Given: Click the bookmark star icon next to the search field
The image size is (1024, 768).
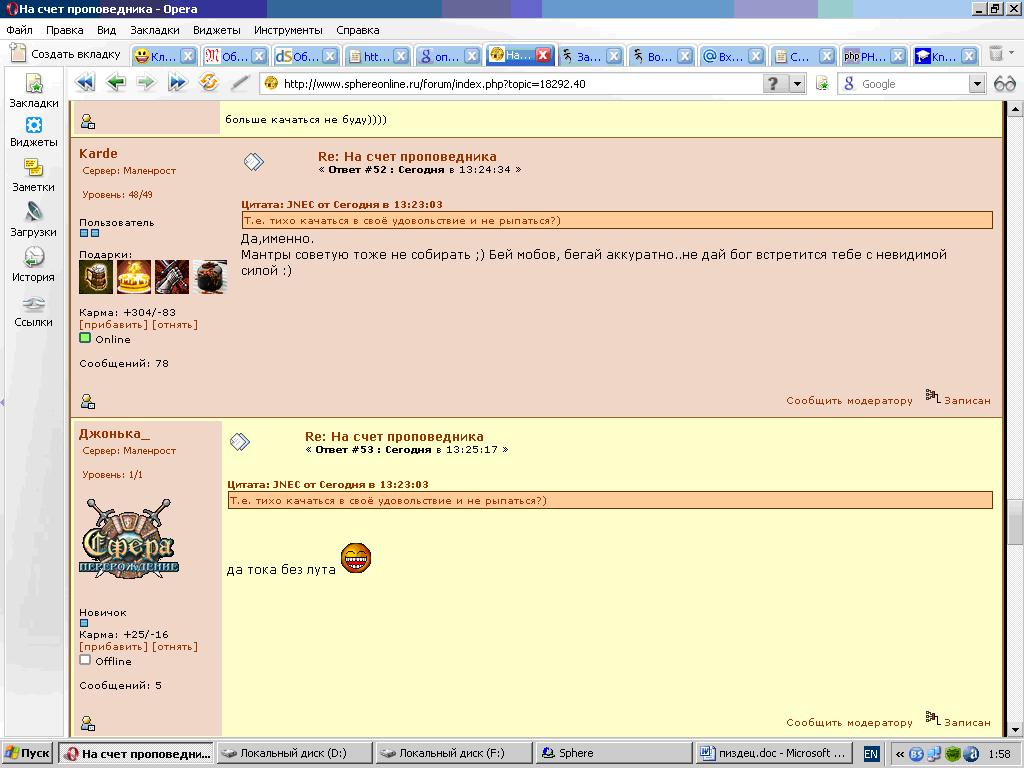Looking at the screenshot, I should 822,84.
